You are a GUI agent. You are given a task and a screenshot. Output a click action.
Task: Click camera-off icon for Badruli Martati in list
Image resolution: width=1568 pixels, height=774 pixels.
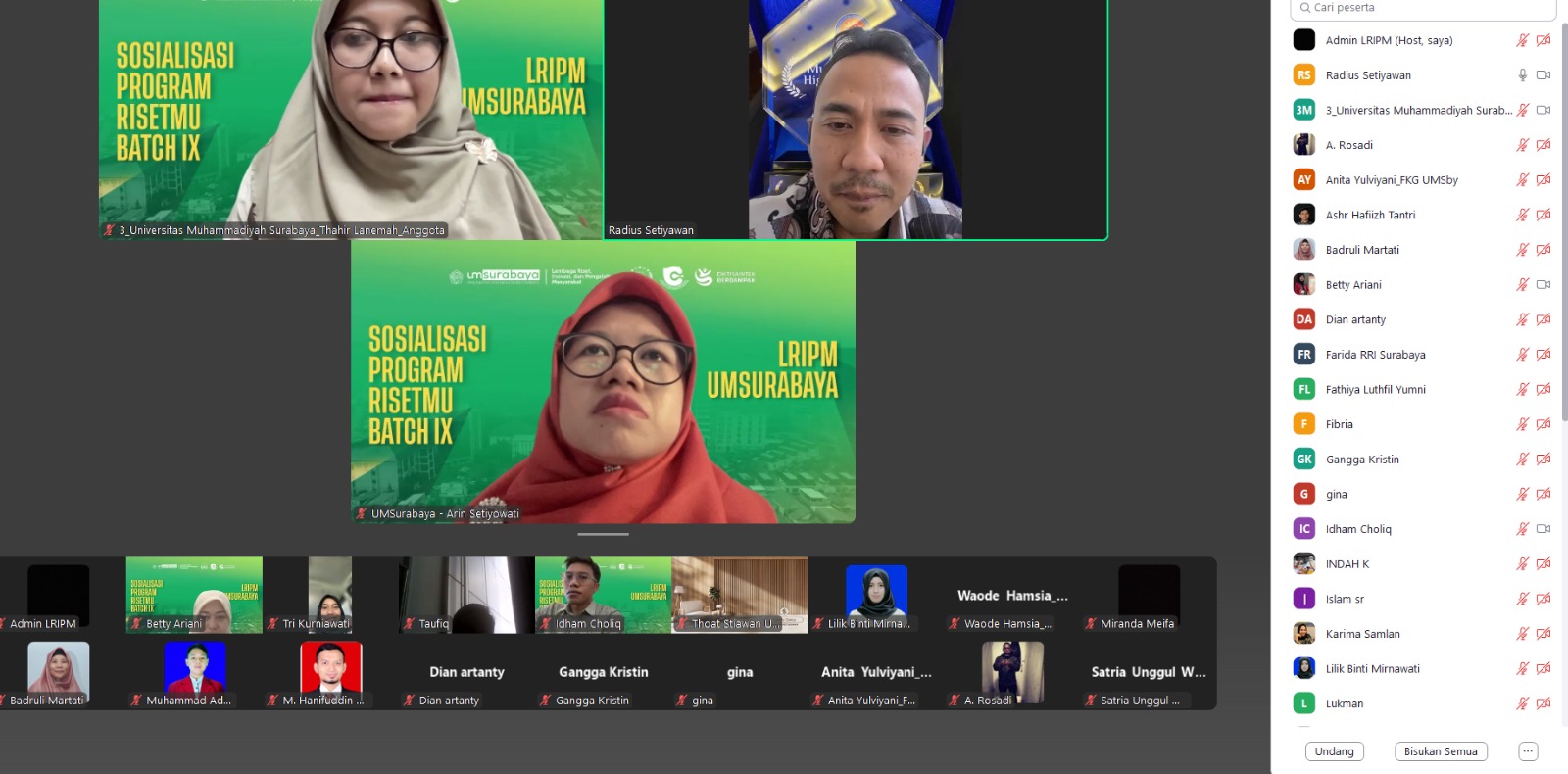1543,250
